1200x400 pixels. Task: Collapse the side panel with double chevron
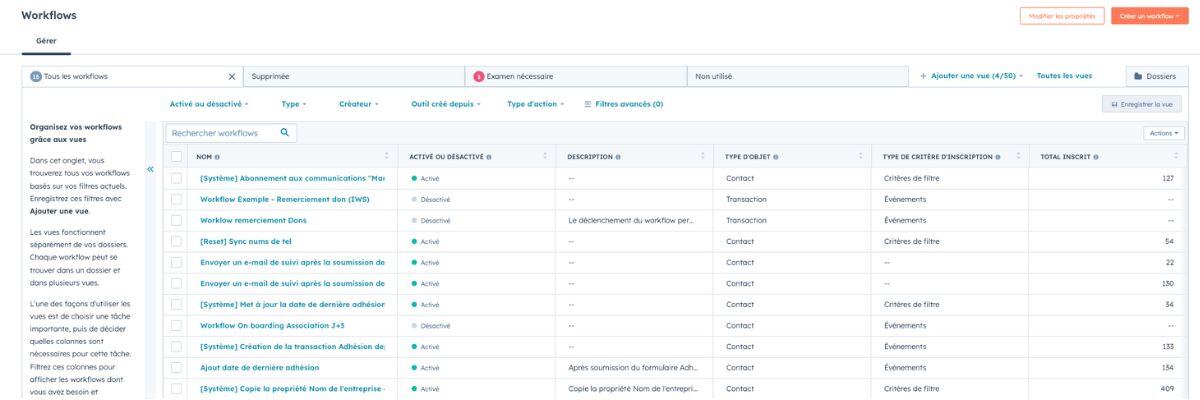point(150,169)
